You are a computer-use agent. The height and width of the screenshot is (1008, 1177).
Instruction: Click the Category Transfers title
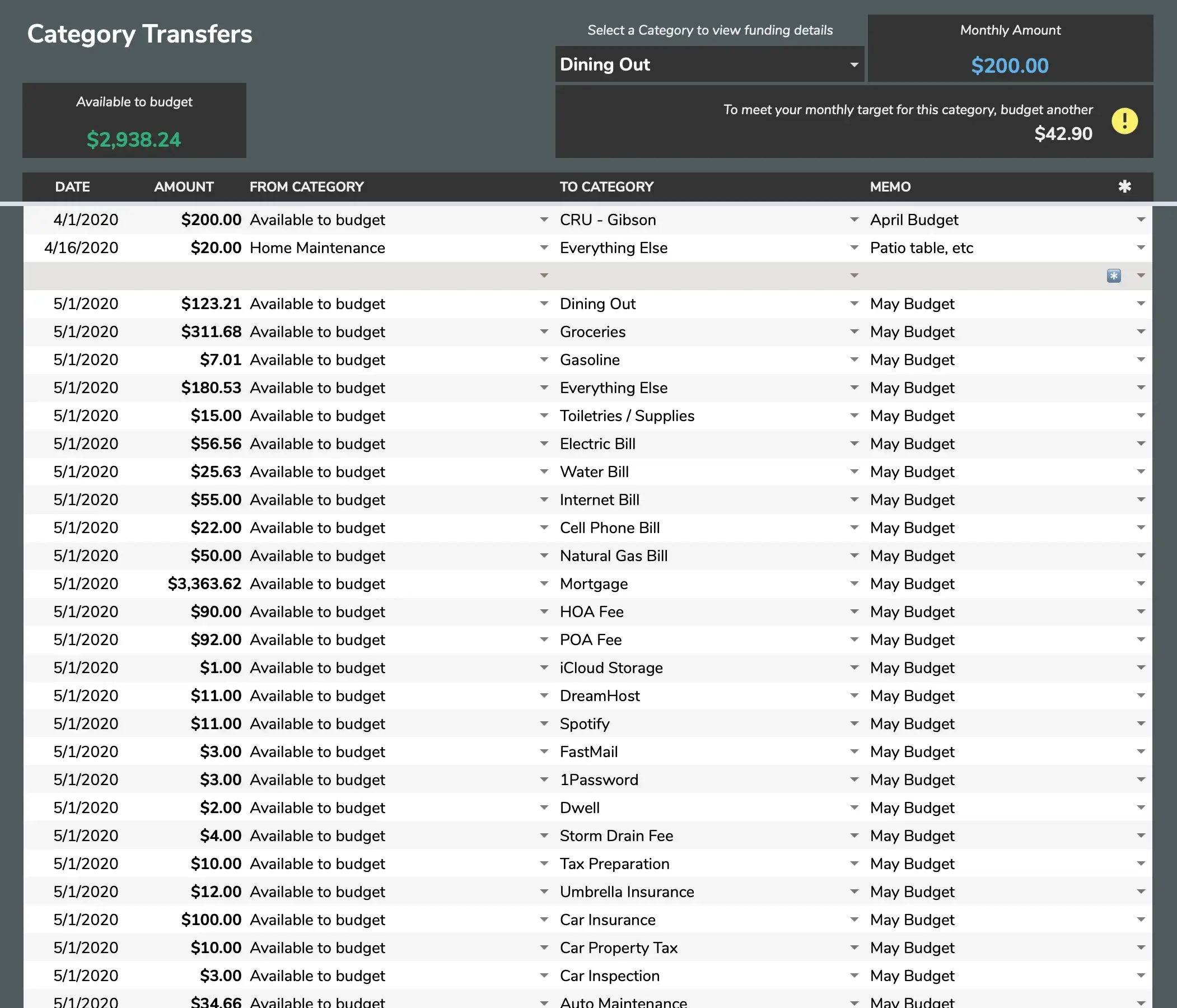(140, 34)
